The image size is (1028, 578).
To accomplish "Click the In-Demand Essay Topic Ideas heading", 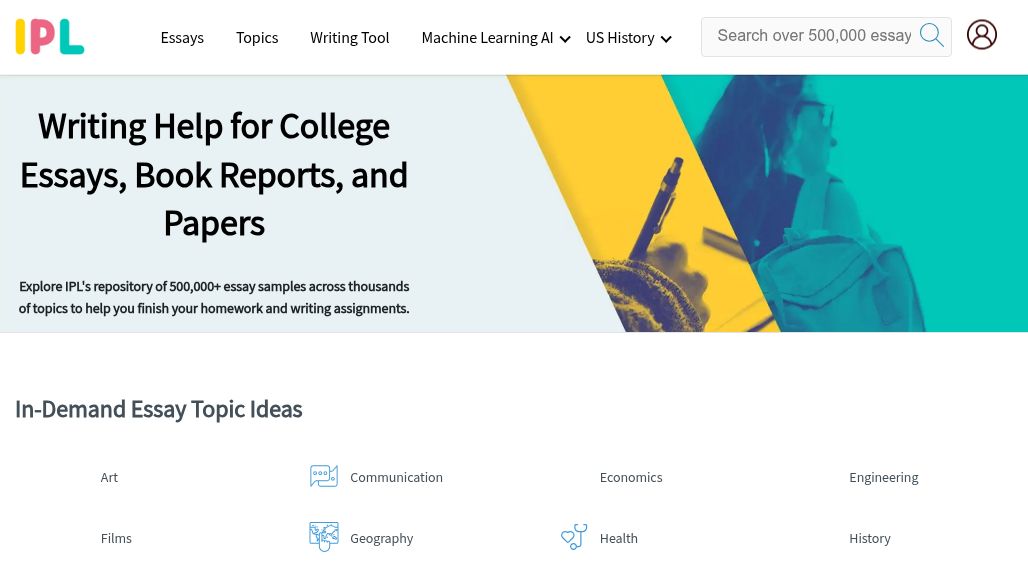I will [x=158, y=410].
